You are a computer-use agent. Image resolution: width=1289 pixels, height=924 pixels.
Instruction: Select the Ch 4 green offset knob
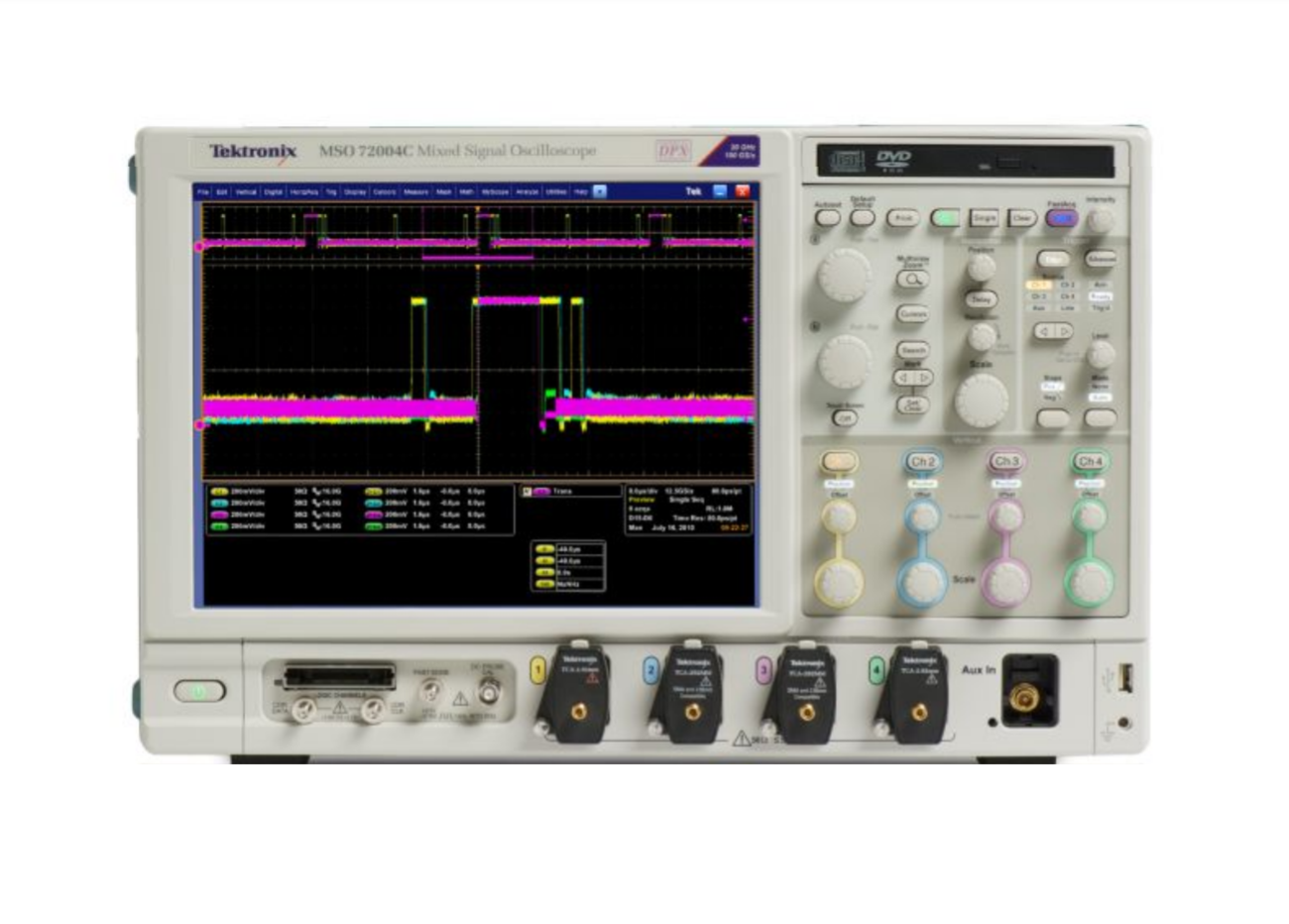coord(1090,517)
